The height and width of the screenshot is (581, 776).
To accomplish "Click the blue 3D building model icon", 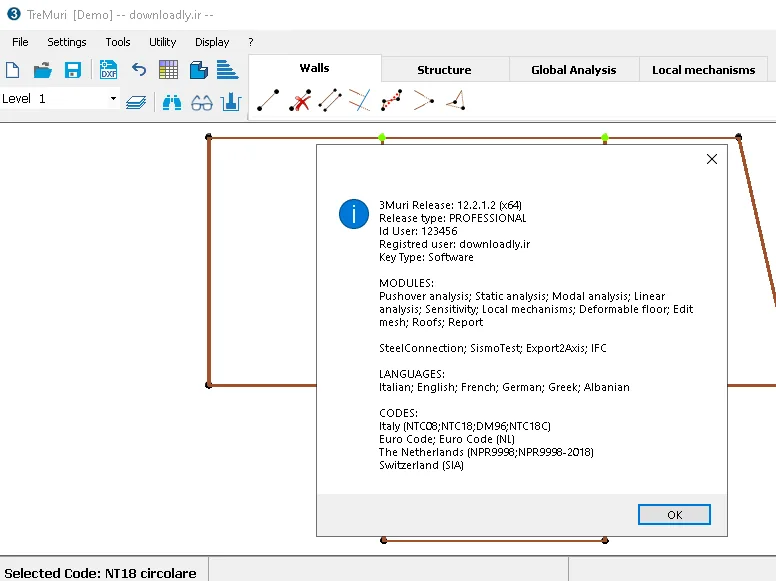I will tap(198, 70).
